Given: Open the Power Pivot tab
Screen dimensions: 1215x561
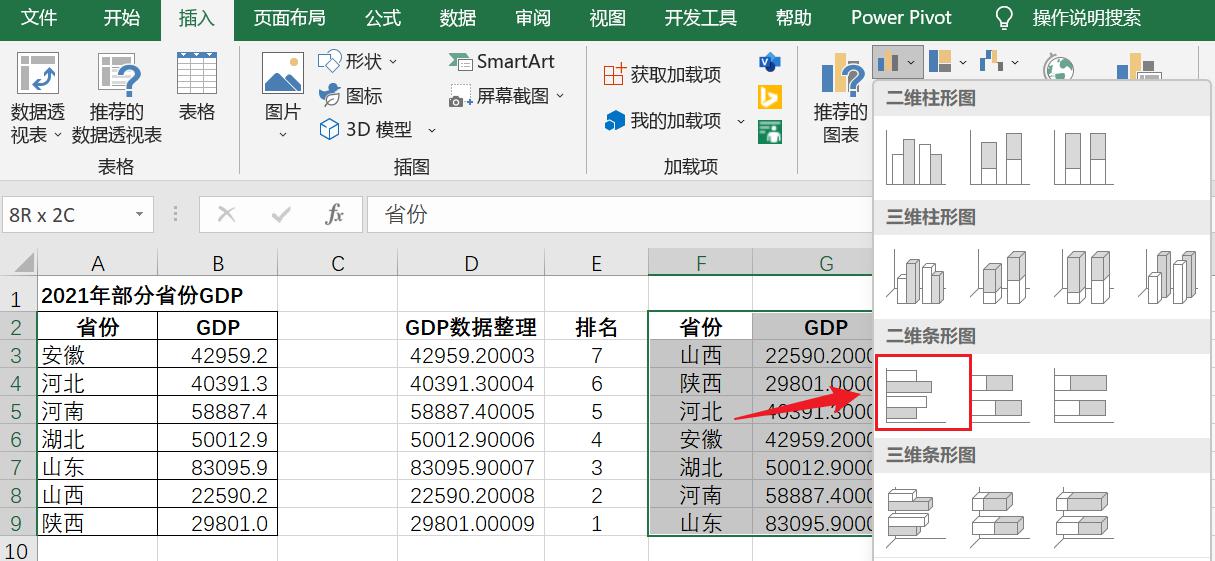Looking at the screenshot, I should [902, 18].
